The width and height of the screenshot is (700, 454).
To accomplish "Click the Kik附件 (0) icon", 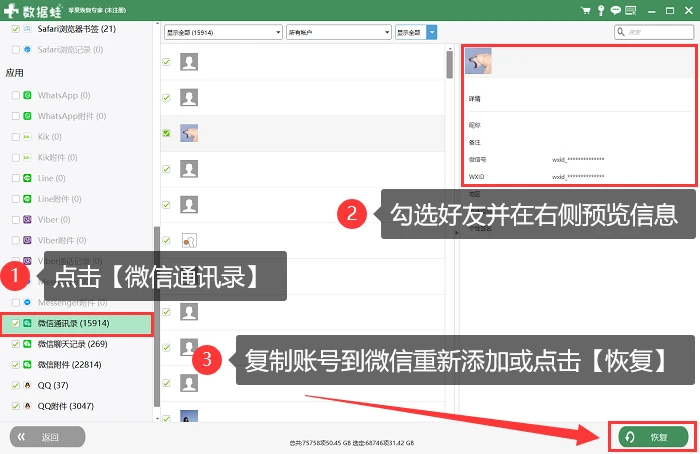I will 27,158.
